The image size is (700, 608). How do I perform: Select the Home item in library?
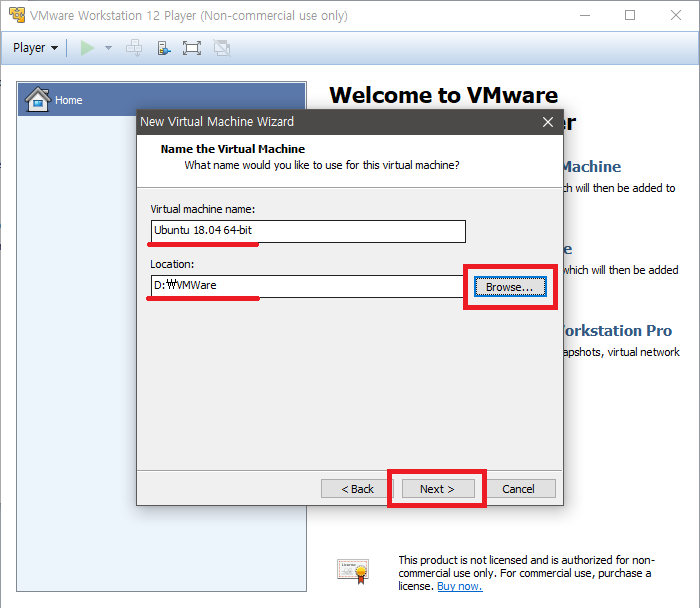tap(162, 100)
